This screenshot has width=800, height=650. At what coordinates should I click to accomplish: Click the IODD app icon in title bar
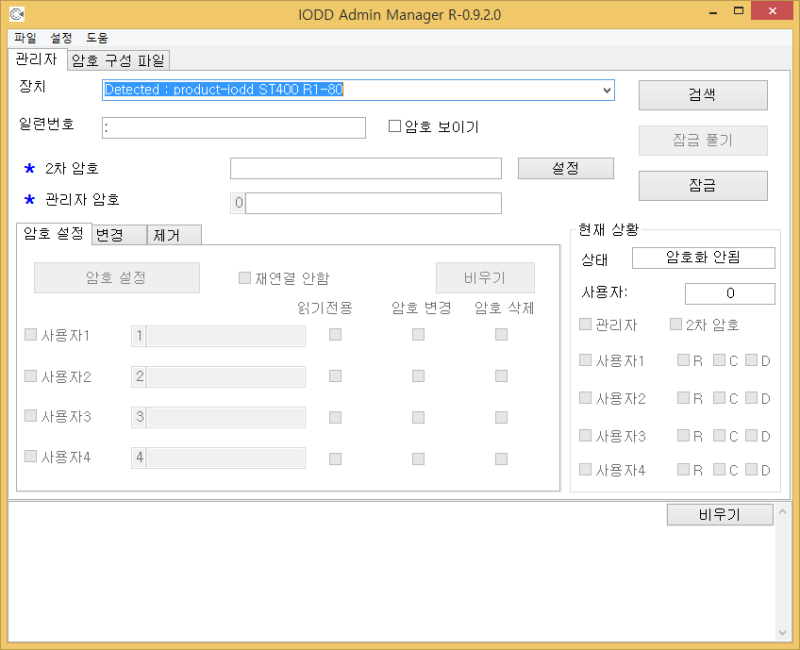coord(17,14)
